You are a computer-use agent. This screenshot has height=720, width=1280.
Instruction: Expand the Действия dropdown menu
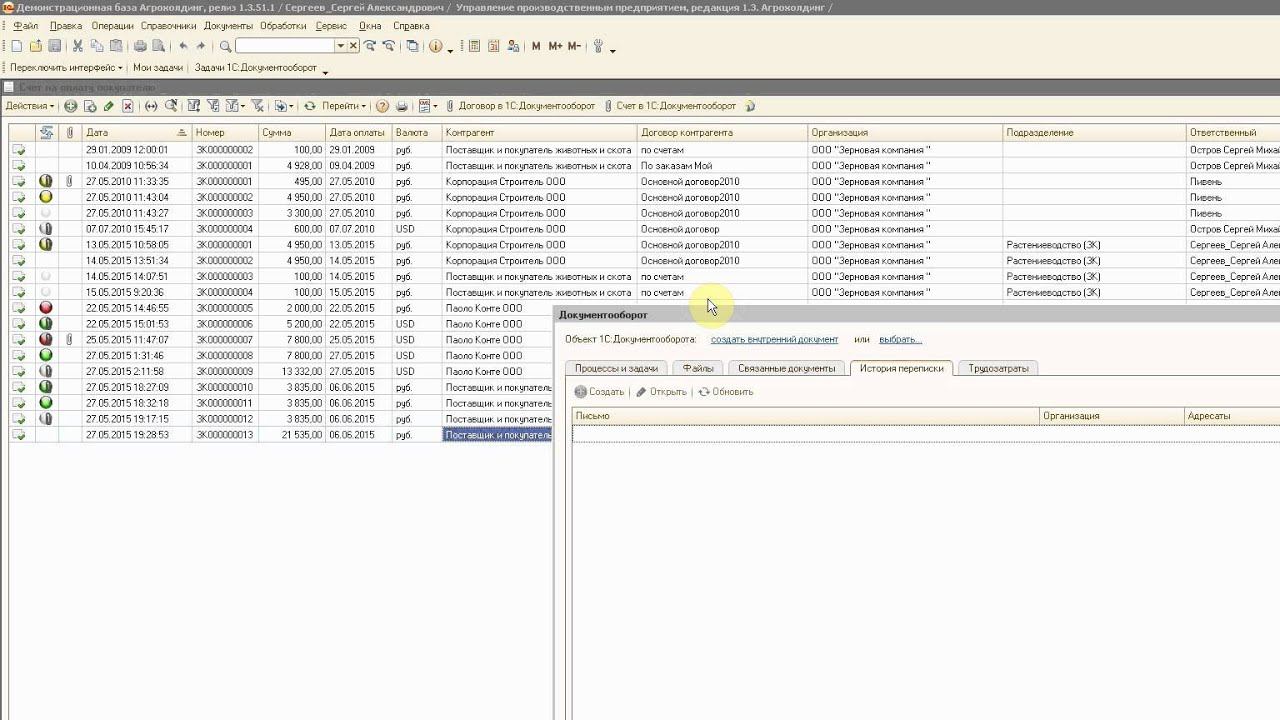[x=30, y=106]
